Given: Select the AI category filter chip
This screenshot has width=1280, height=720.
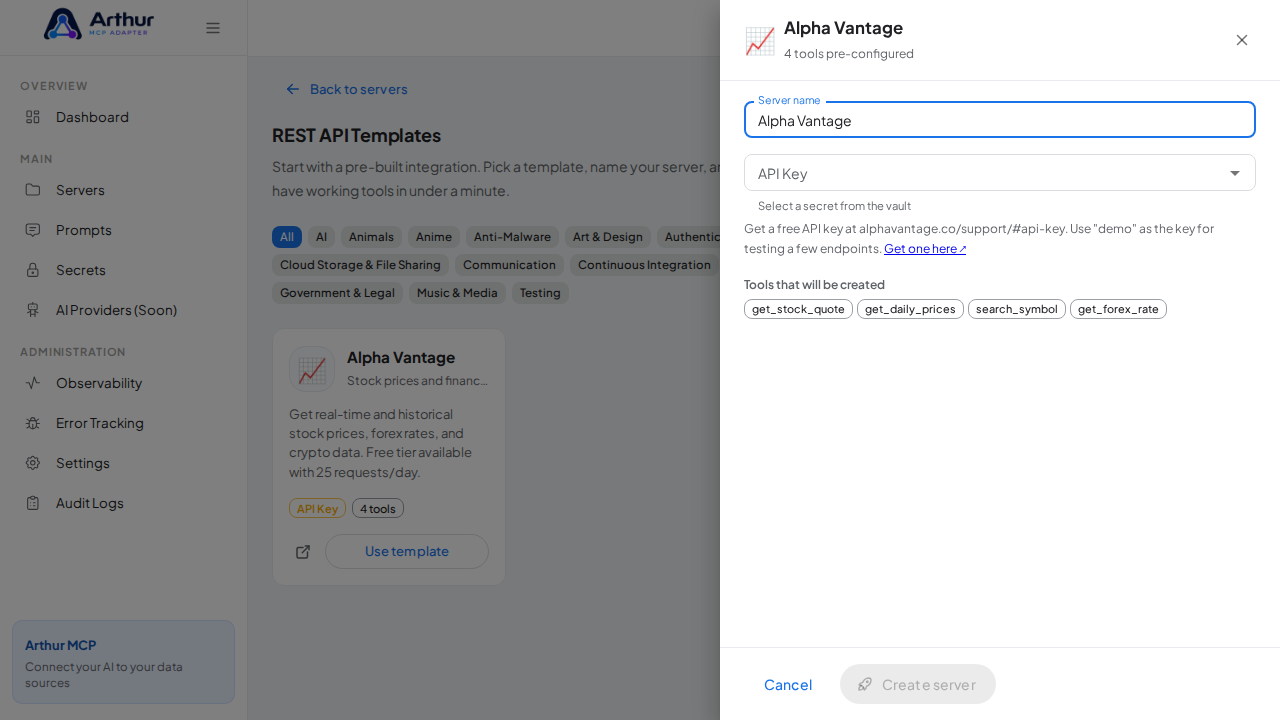Looking at the screenshot, I should click(321, 237).
